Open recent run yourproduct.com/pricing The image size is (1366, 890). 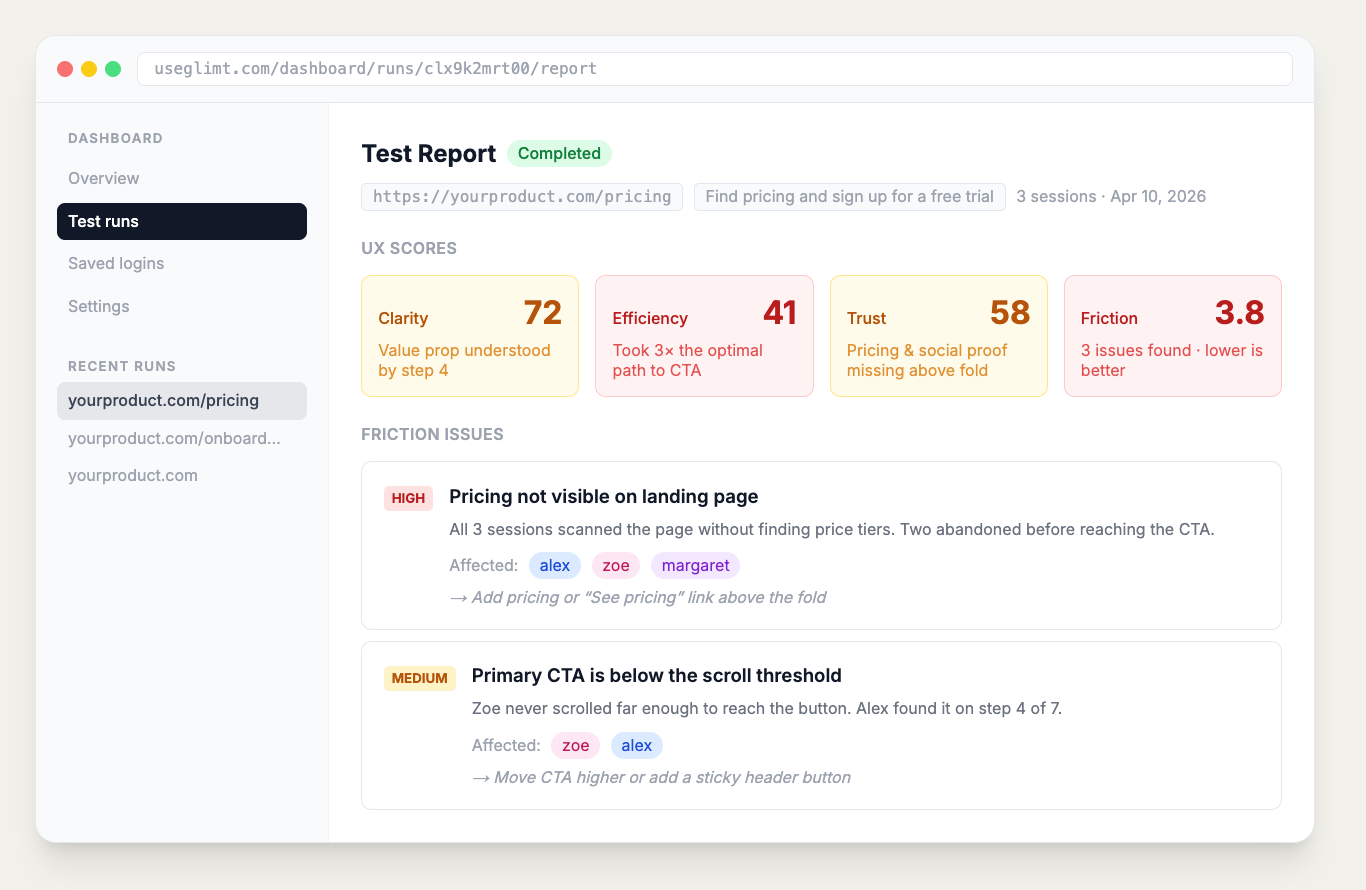click(181, 400)
